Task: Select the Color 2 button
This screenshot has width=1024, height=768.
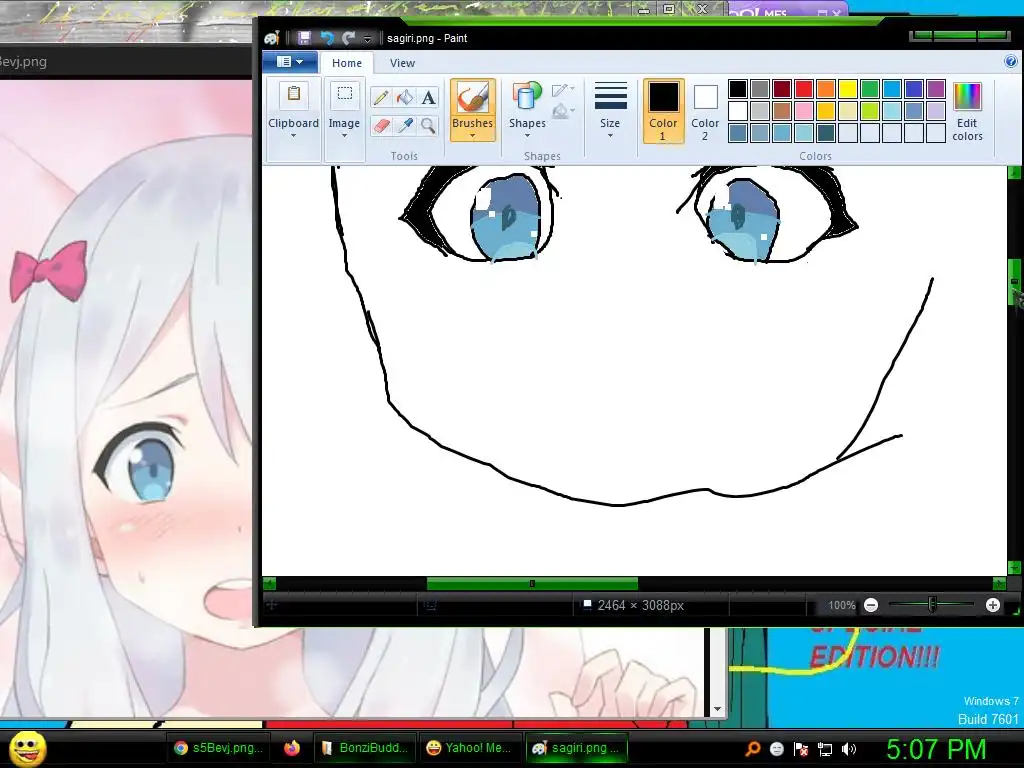Action: click(705, 111)
